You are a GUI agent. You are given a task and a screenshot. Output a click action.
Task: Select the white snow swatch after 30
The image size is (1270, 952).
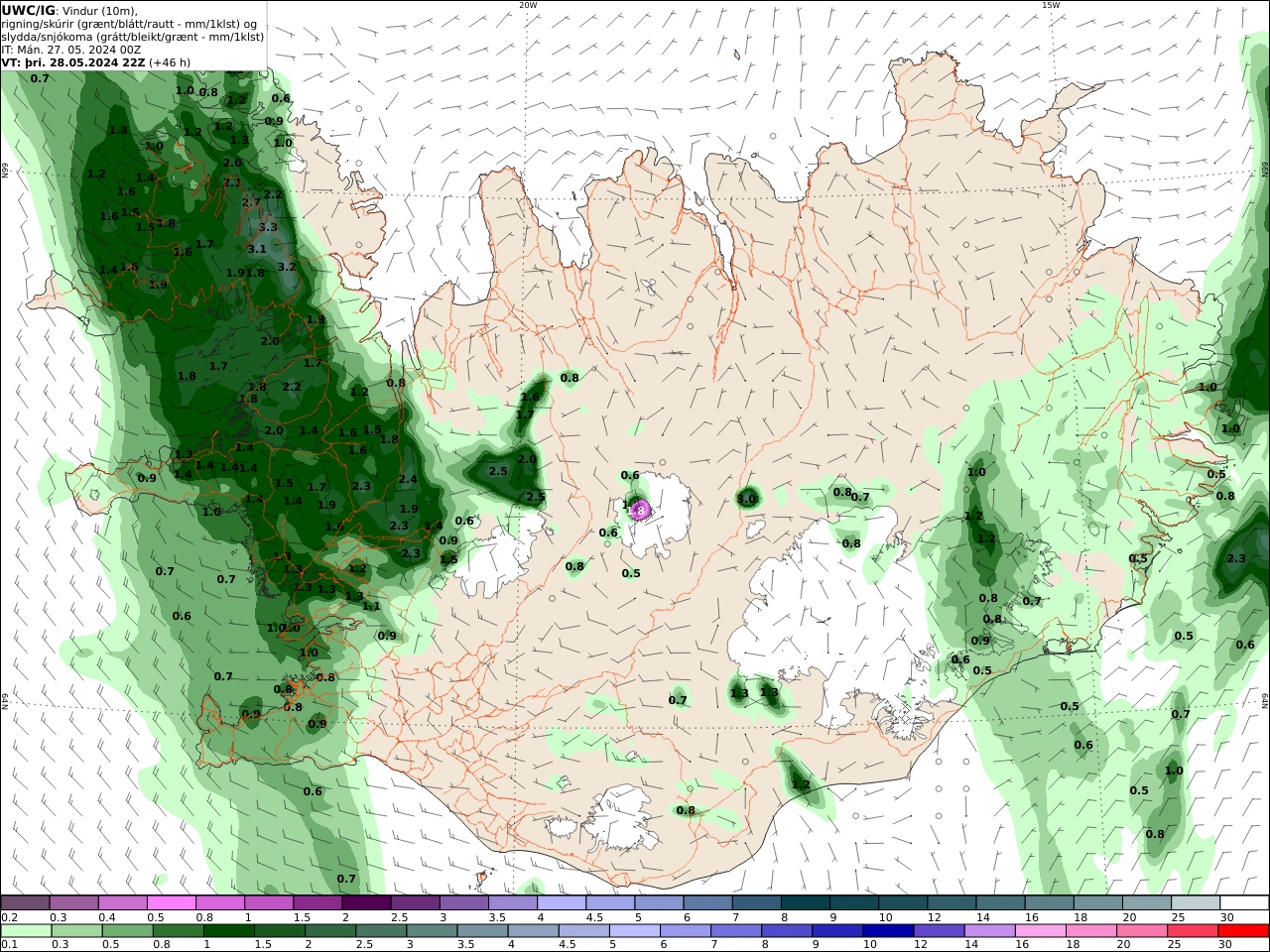click(1244, 902)
